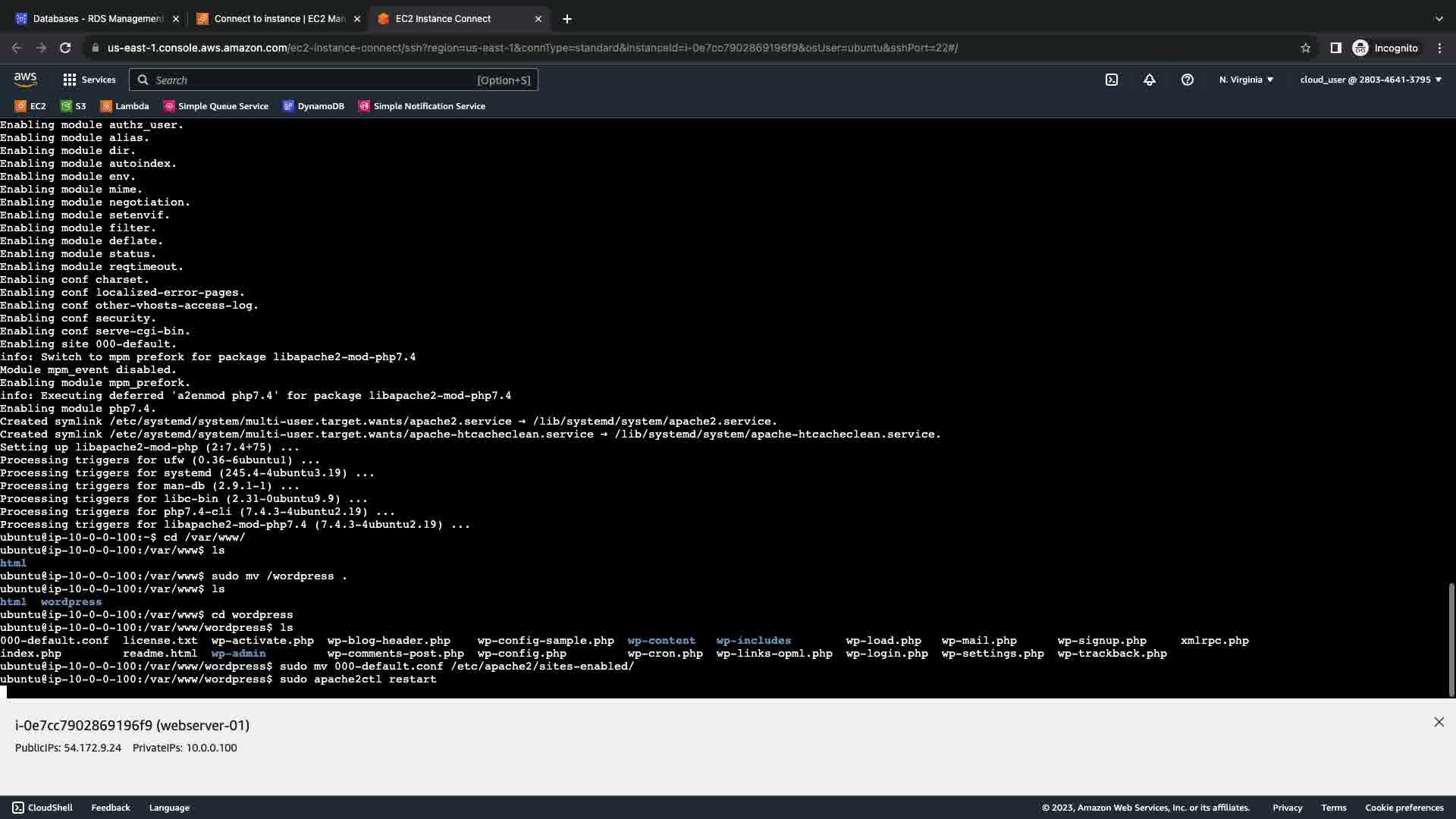This screenshot has width=1456, height=819.
Task: Open the EC2 shortcut in the favorites bar
Action: point(30,106)
